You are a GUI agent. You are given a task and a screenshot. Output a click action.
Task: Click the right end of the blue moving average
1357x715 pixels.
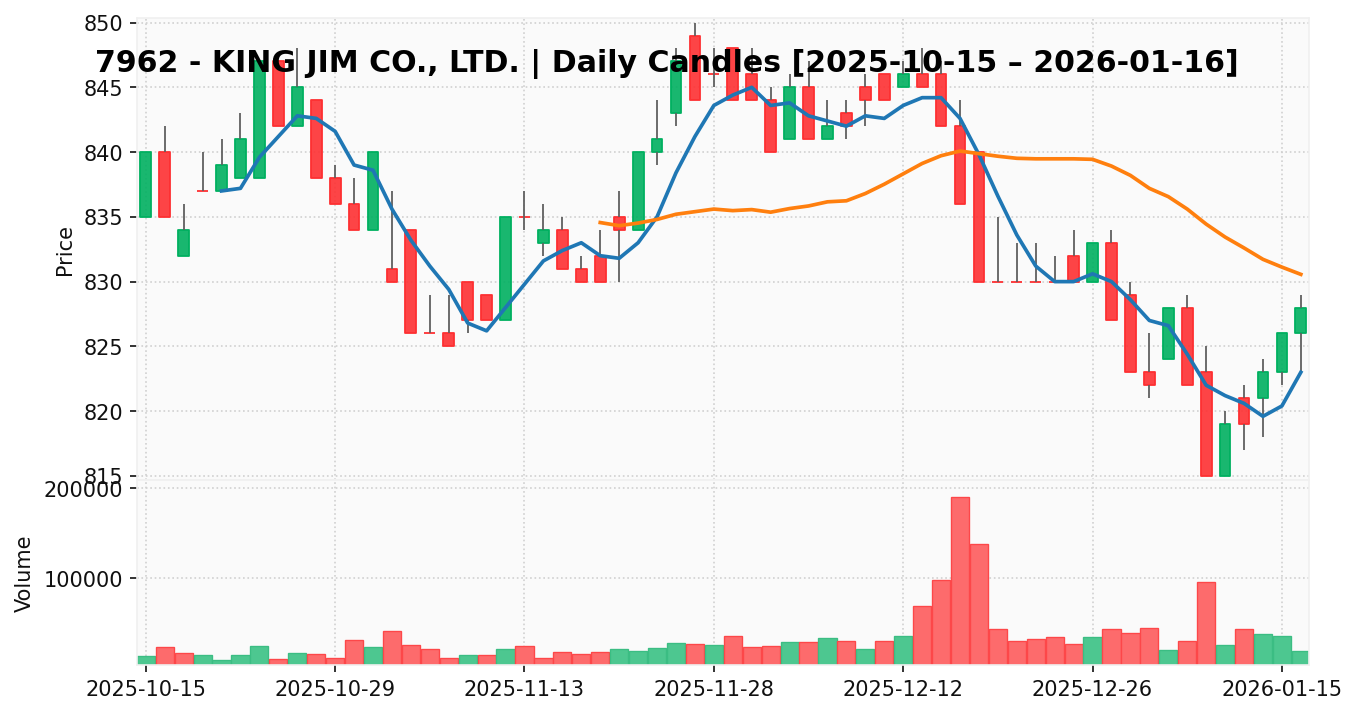(x=1300, y=372)
